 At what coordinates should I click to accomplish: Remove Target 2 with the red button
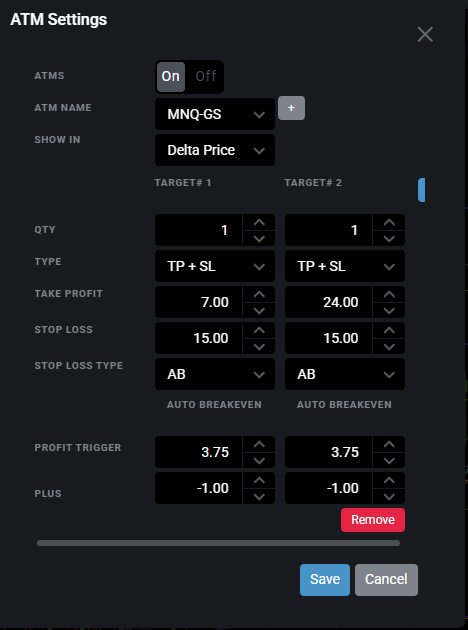[373, 520]
